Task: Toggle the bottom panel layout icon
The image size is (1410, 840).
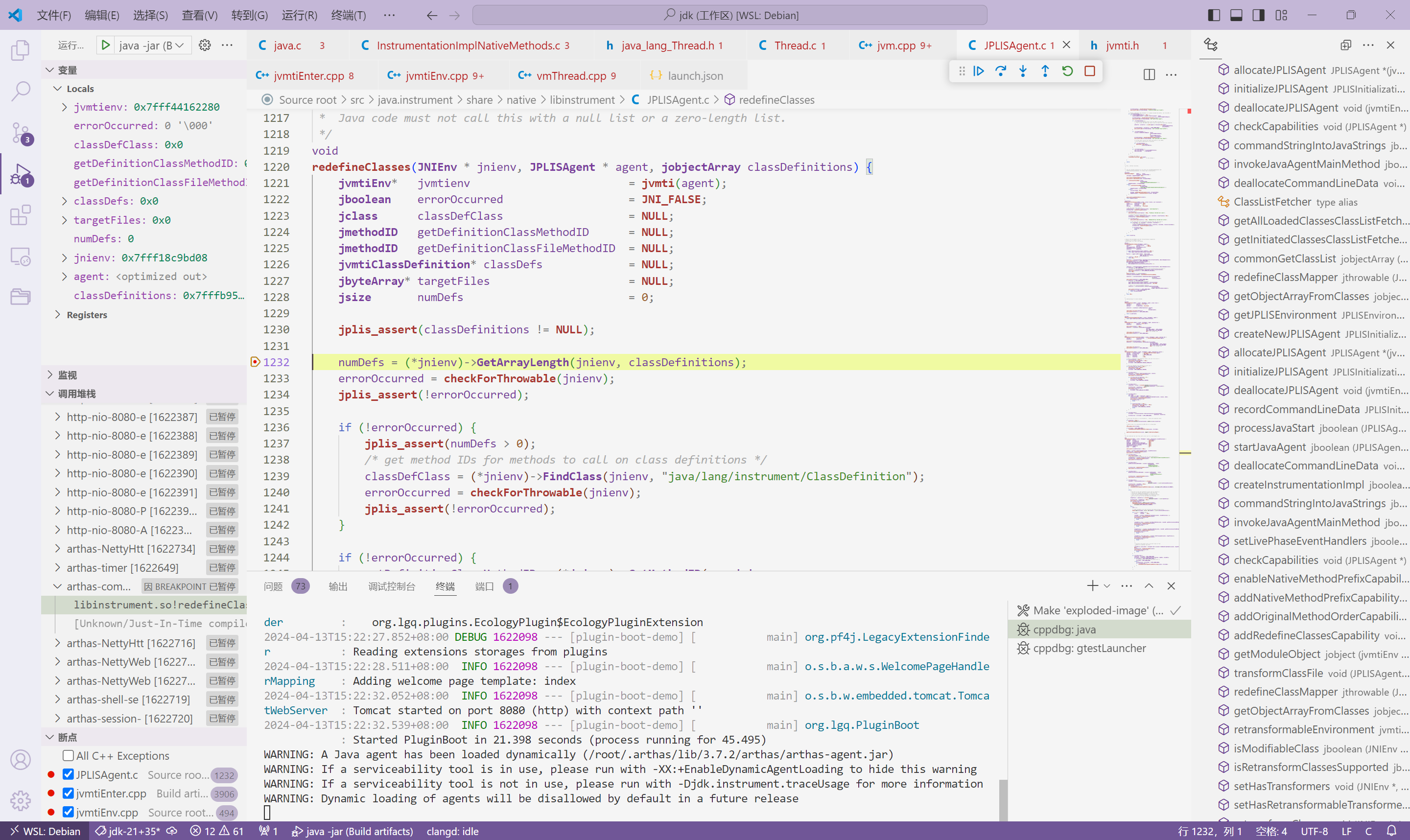Action: 1236,15
